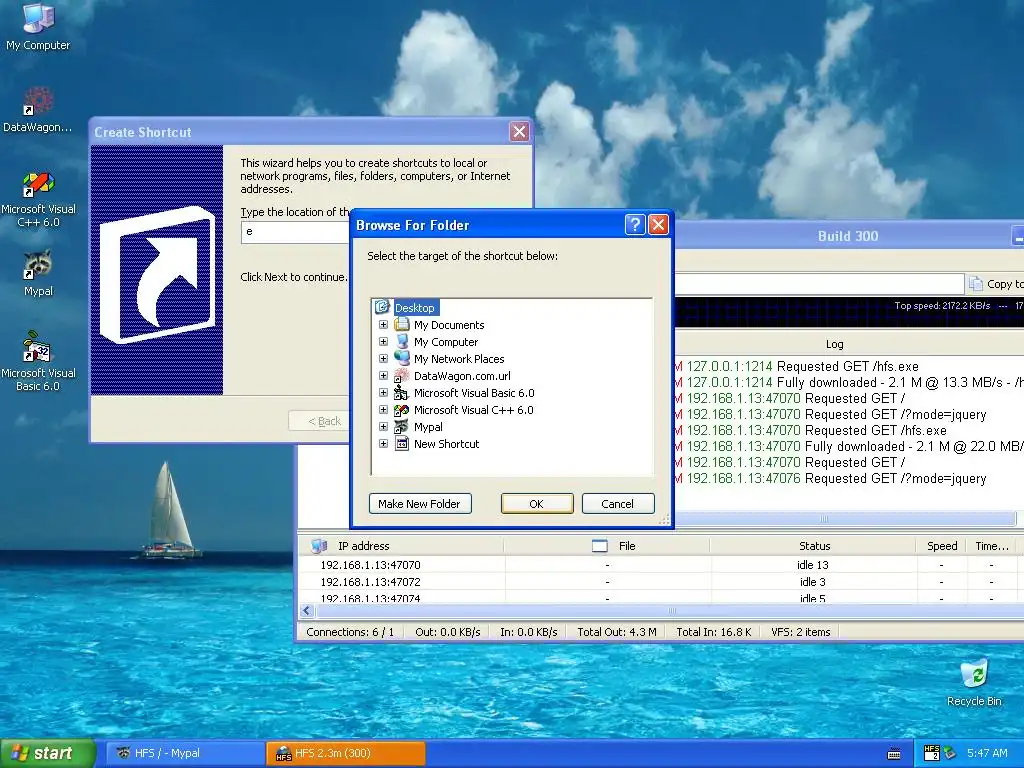Image resolution: width=1024 pixels, height=768 pixels.
Task: Click Make New Folder button
Action: coord(420,504)
